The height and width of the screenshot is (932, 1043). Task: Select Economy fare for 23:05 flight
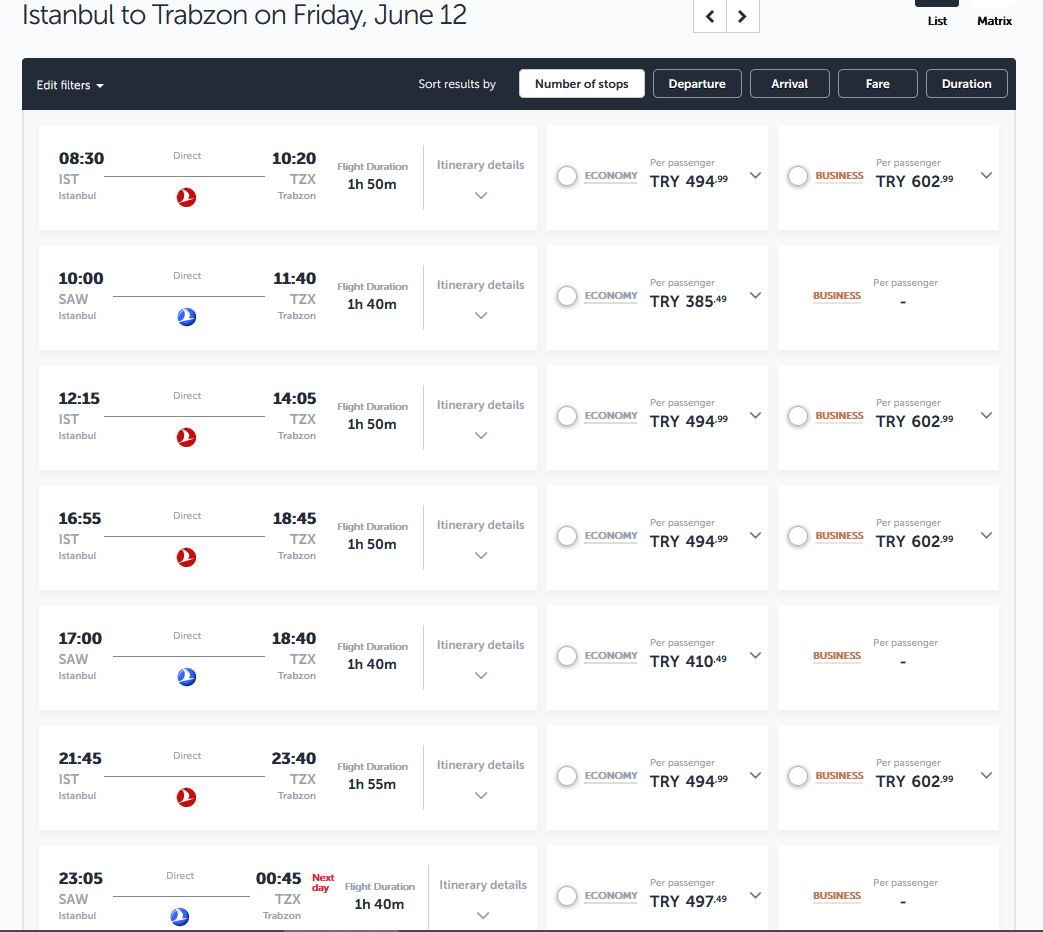(x=567, y=895)
